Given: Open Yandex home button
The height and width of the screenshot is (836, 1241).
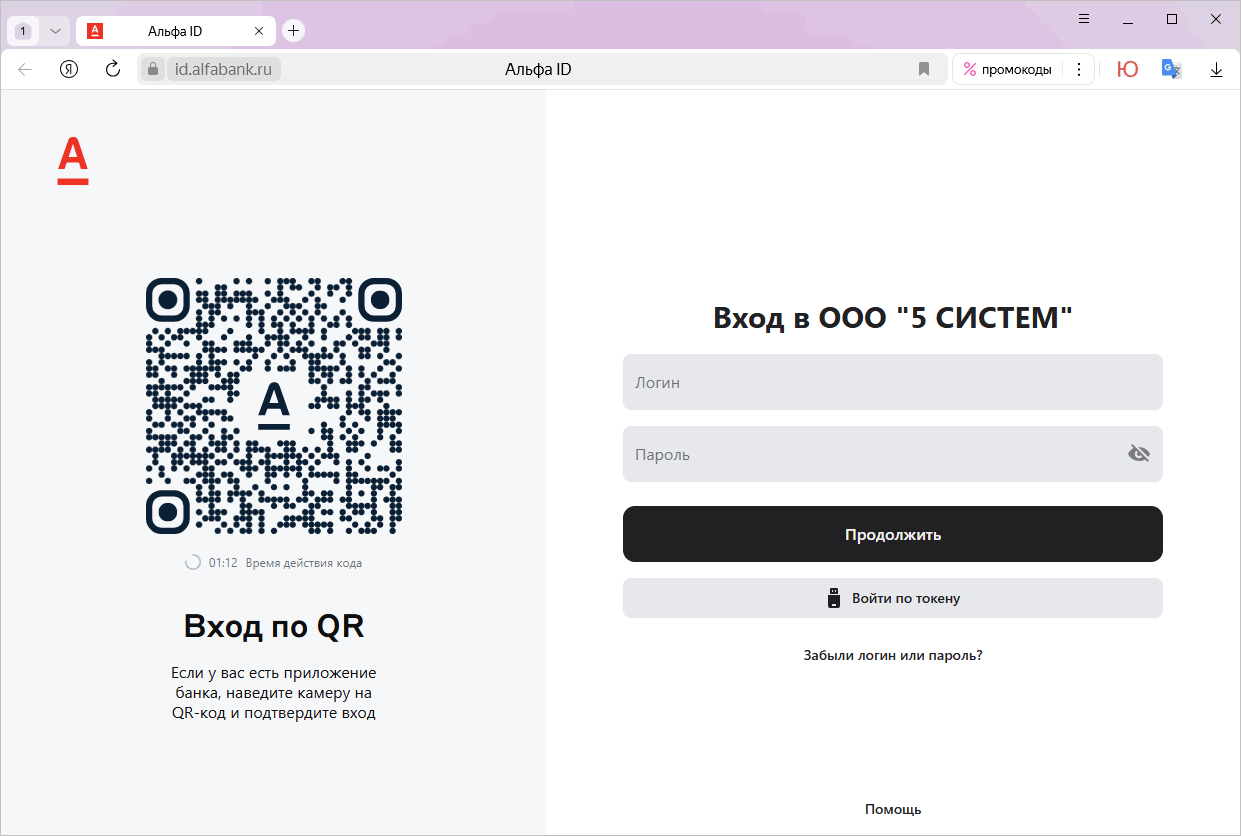Looking at the screenshot, I should pyautogui.click(x=69, y=69).
